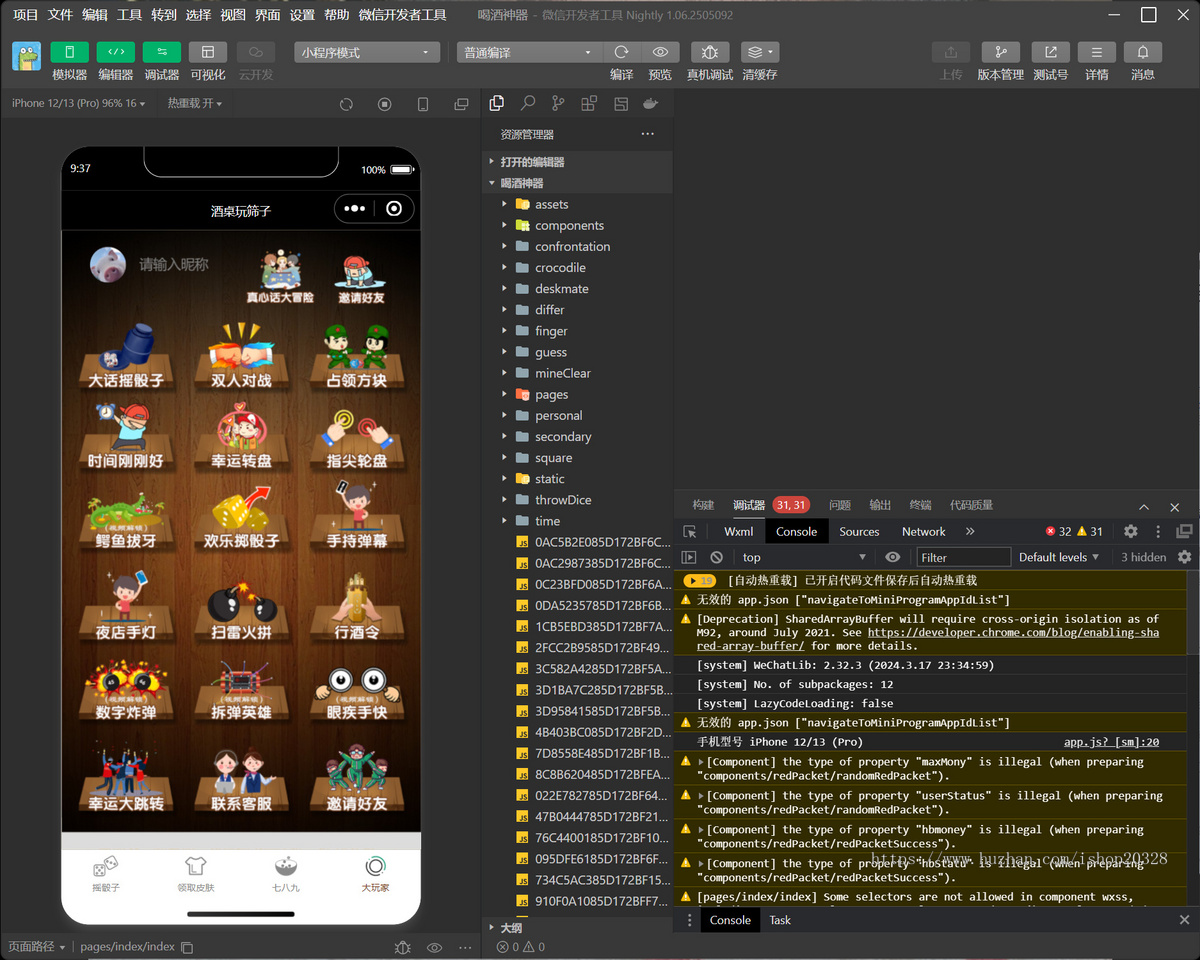Open the search icon in the editor sidebar
This screenshot has width=1200, height=960.
click(x=528, y=103)
